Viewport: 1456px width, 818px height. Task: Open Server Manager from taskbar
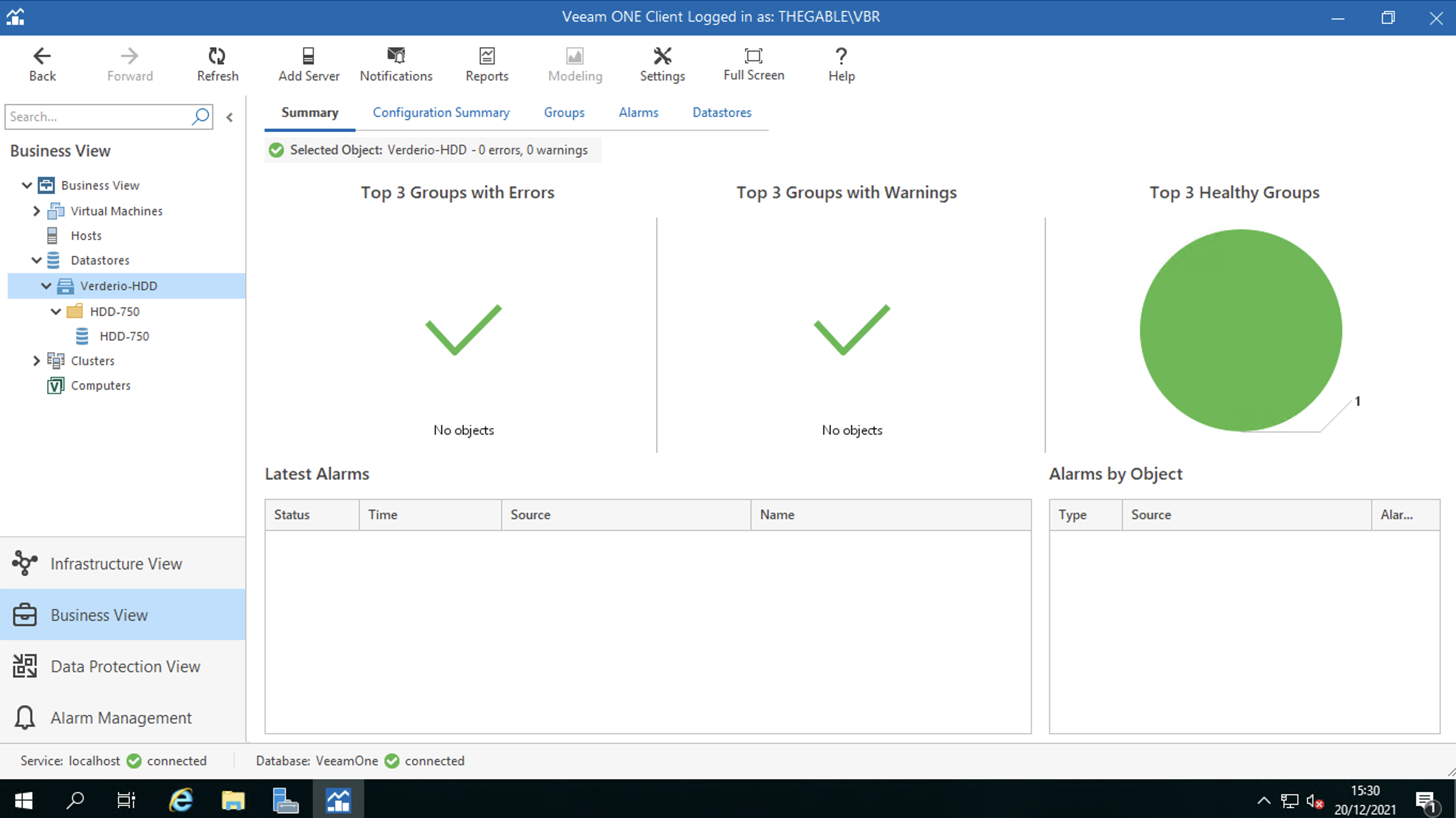285,799
